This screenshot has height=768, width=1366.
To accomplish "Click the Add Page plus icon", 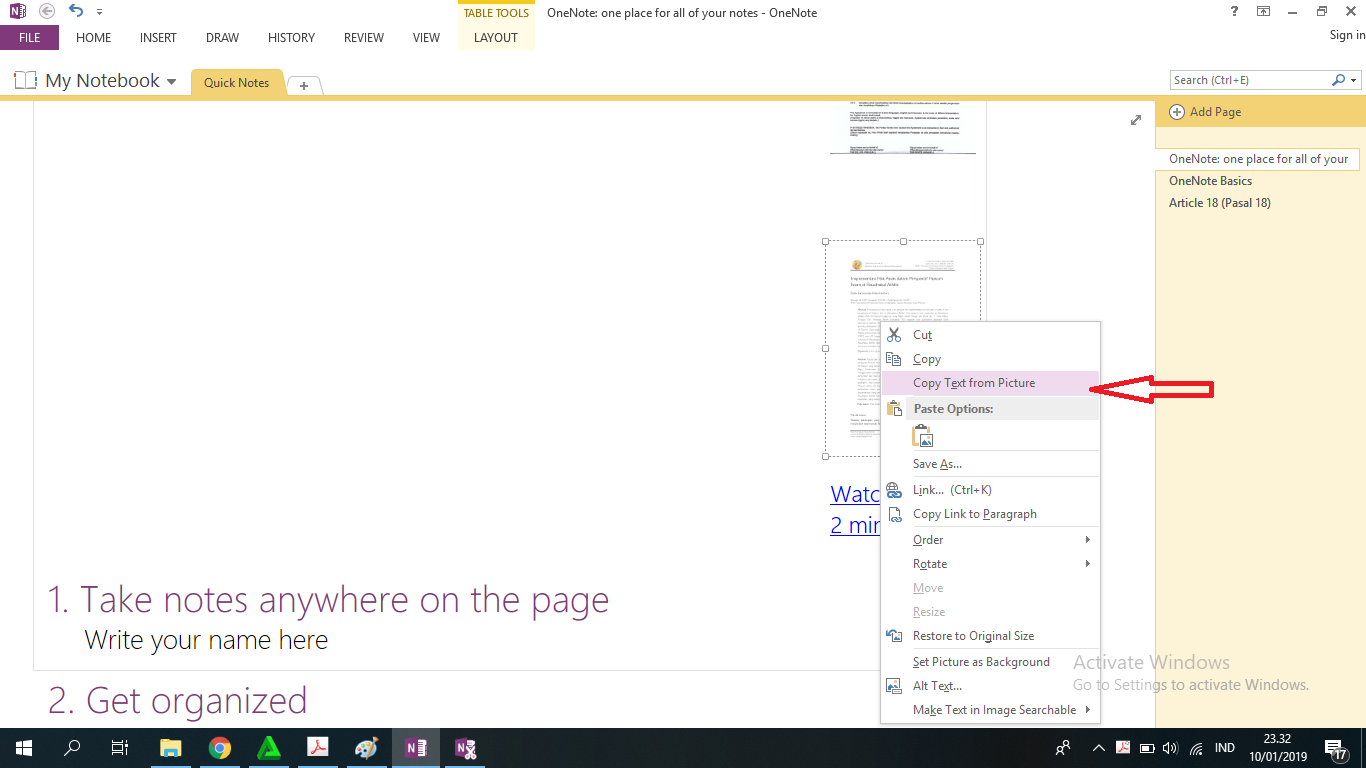I will (1177, 112).
